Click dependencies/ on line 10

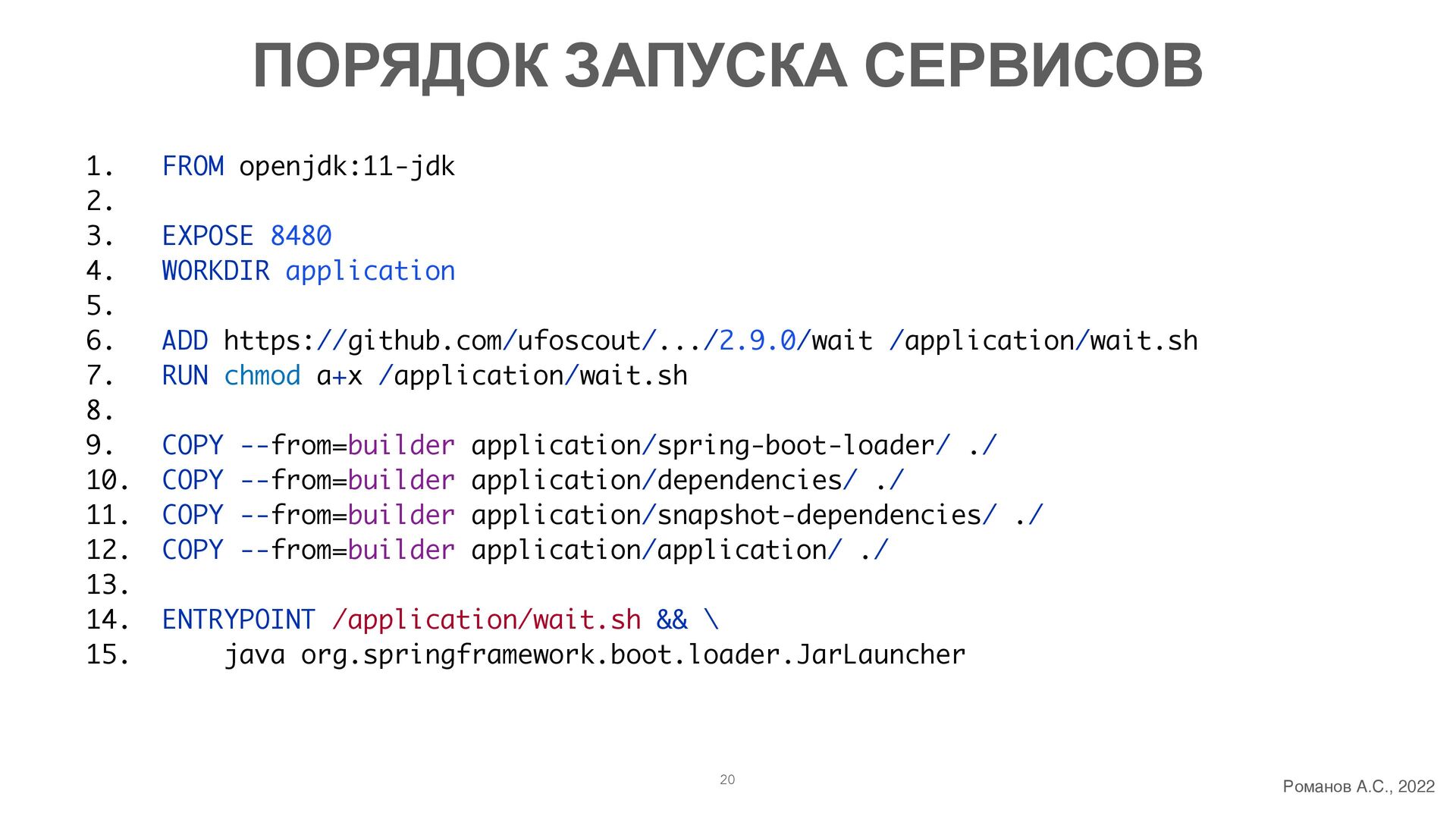coord(757,481)
